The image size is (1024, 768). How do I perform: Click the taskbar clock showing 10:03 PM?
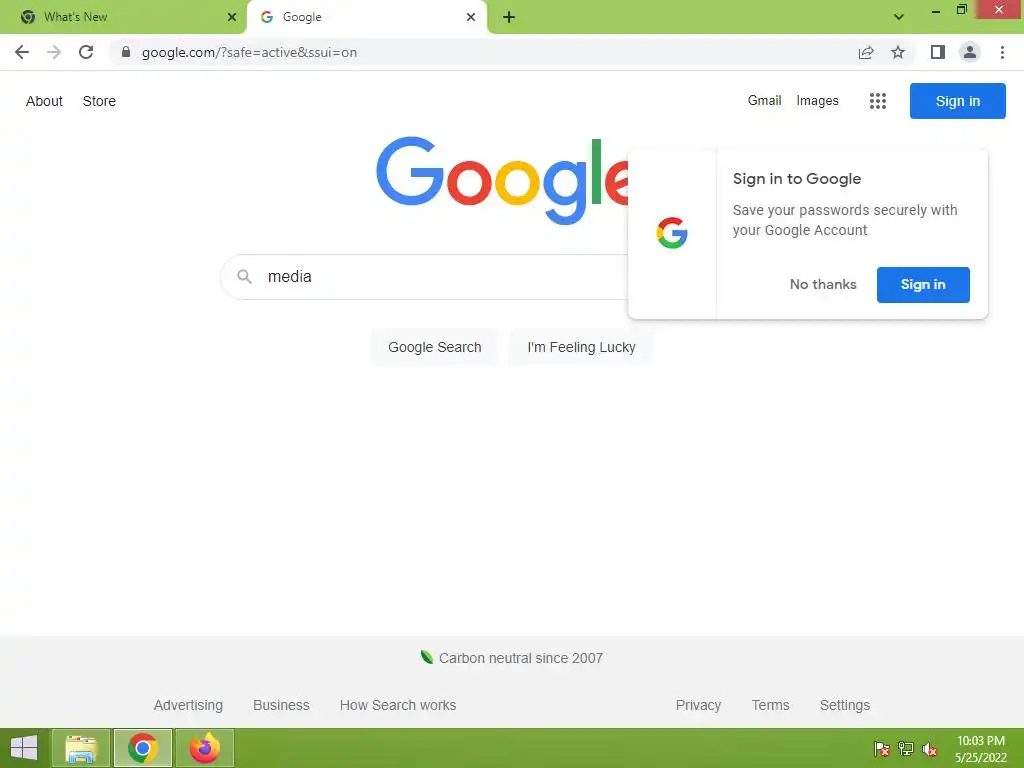(x=980, y=748)
